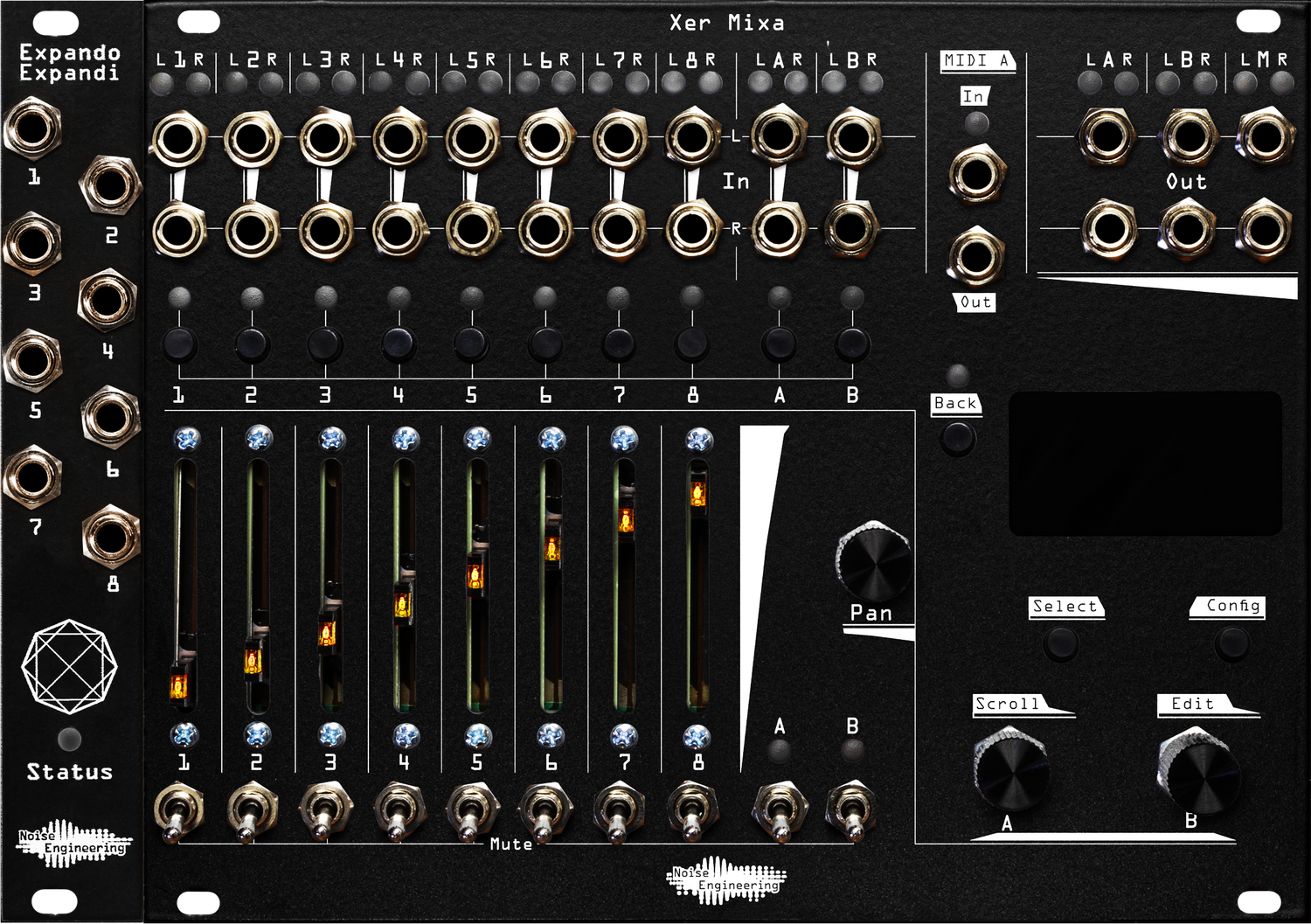1311x924 pixels.
Task: Click the Status LED on Expando Expandi
Action: [x=71, y=738]
